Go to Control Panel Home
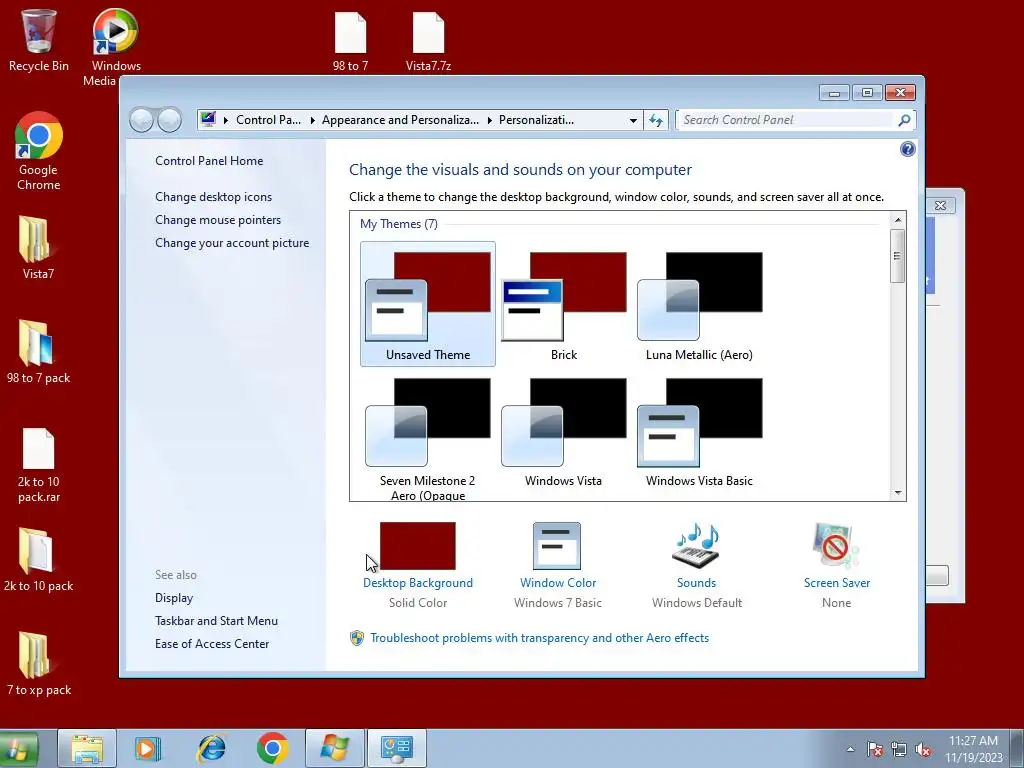1024x768 pixels. click(209, 161)
